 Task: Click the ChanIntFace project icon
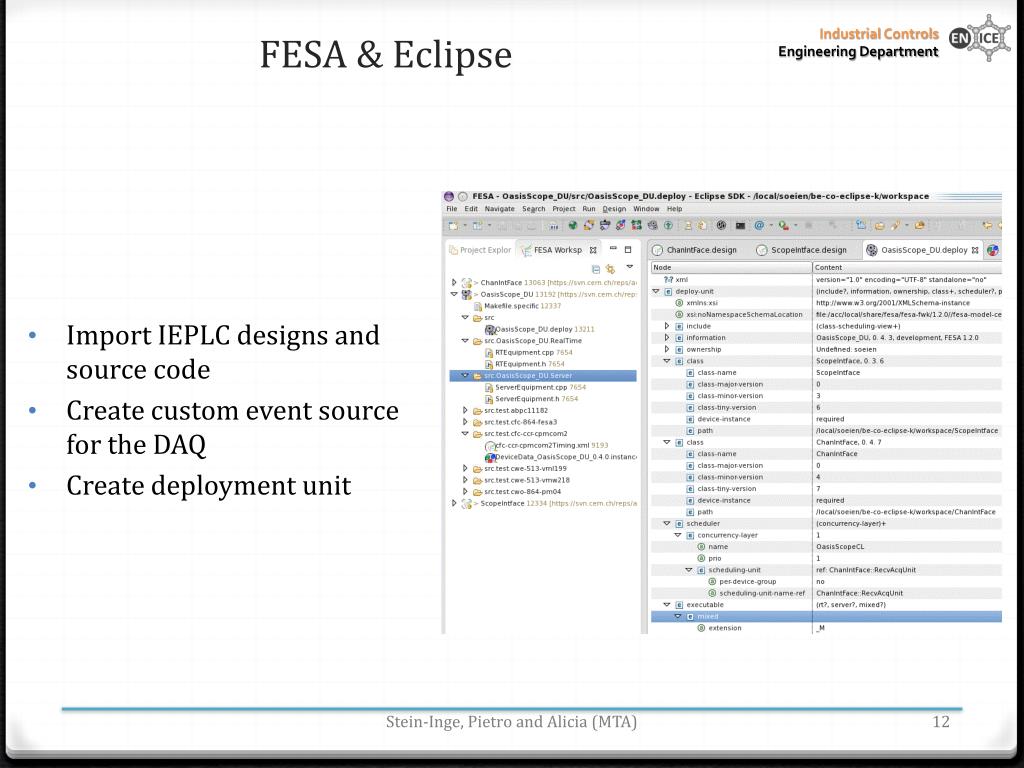pos(466,283)
